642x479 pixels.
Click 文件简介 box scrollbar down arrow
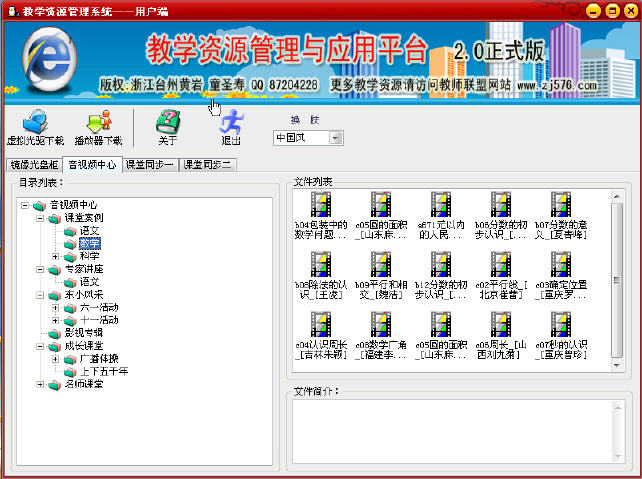coord(618,456)
